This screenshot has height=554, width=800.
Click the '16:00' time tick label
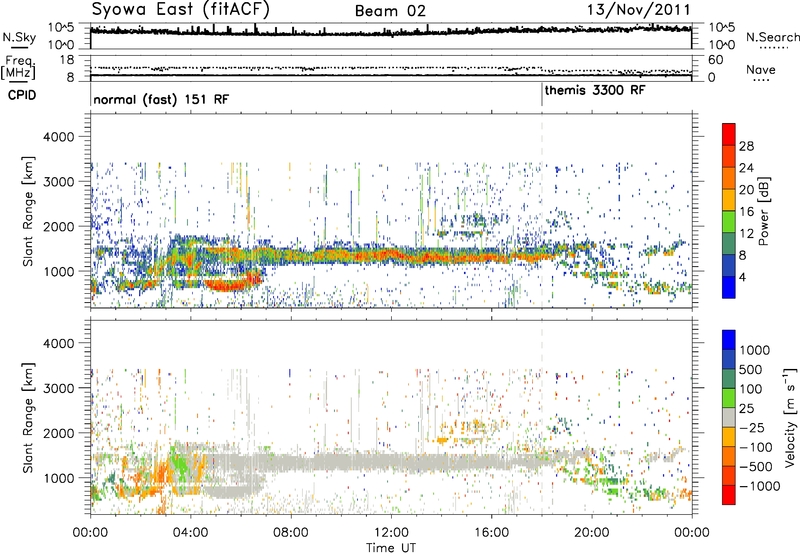491,533
